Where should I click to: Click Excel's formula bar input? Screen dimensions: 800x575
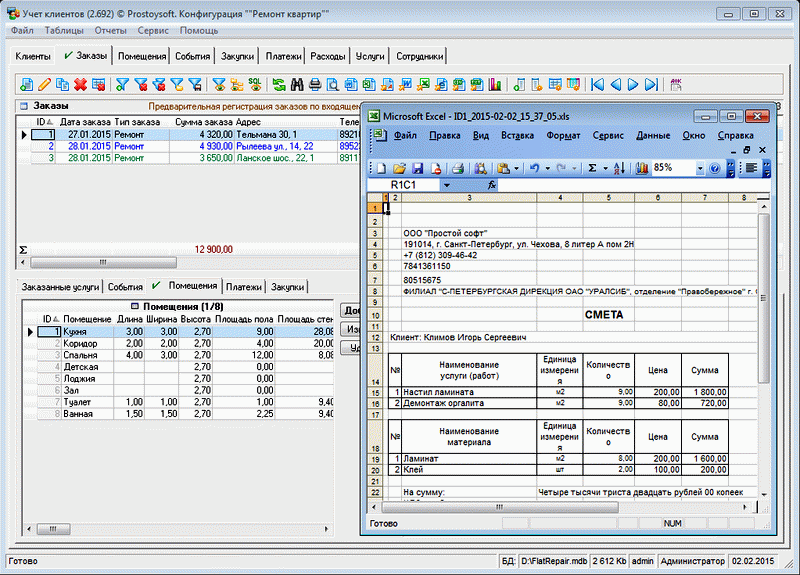[x=633, y=185]
